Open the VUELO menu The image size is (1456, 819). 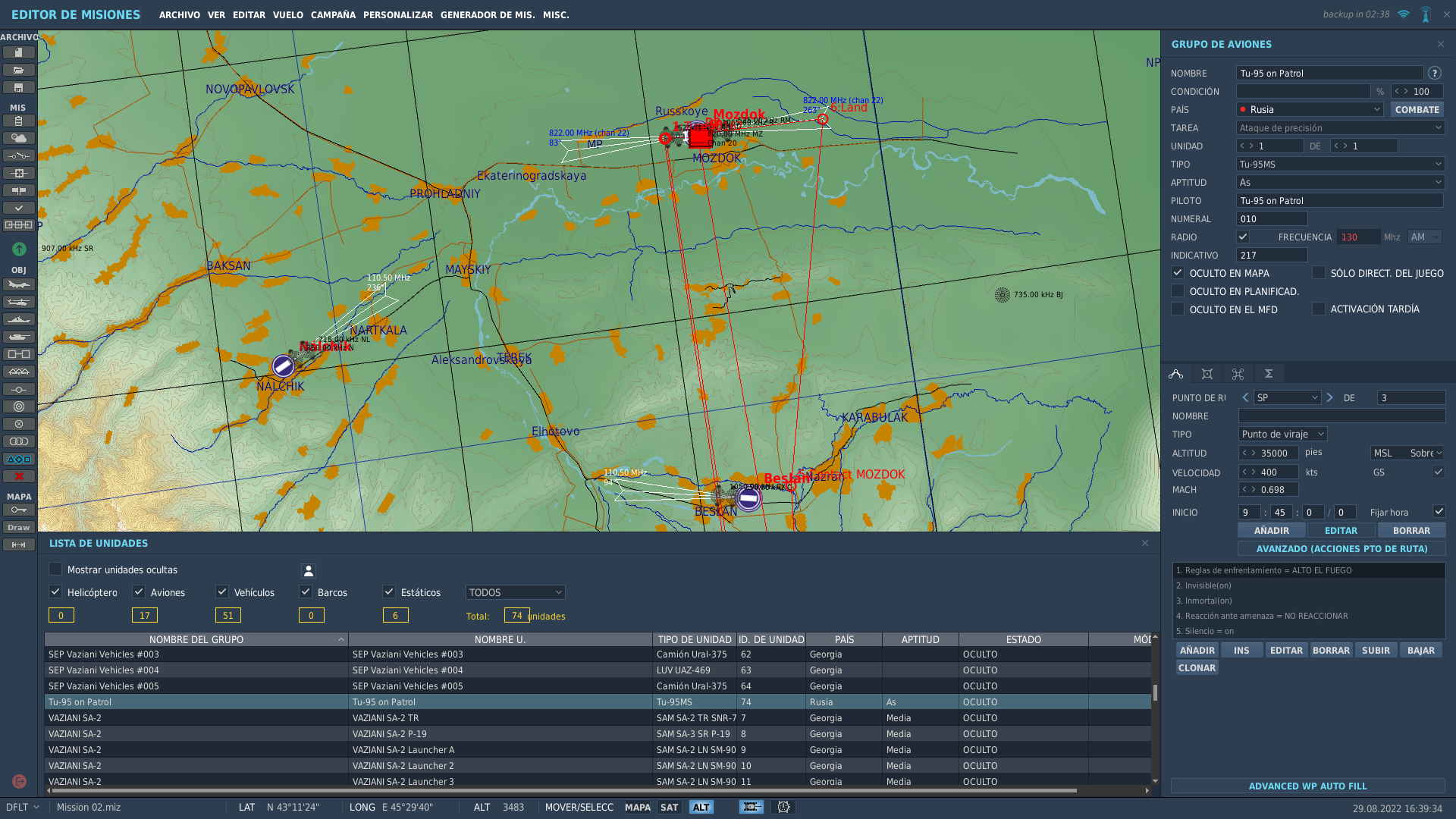click(288, 14)
